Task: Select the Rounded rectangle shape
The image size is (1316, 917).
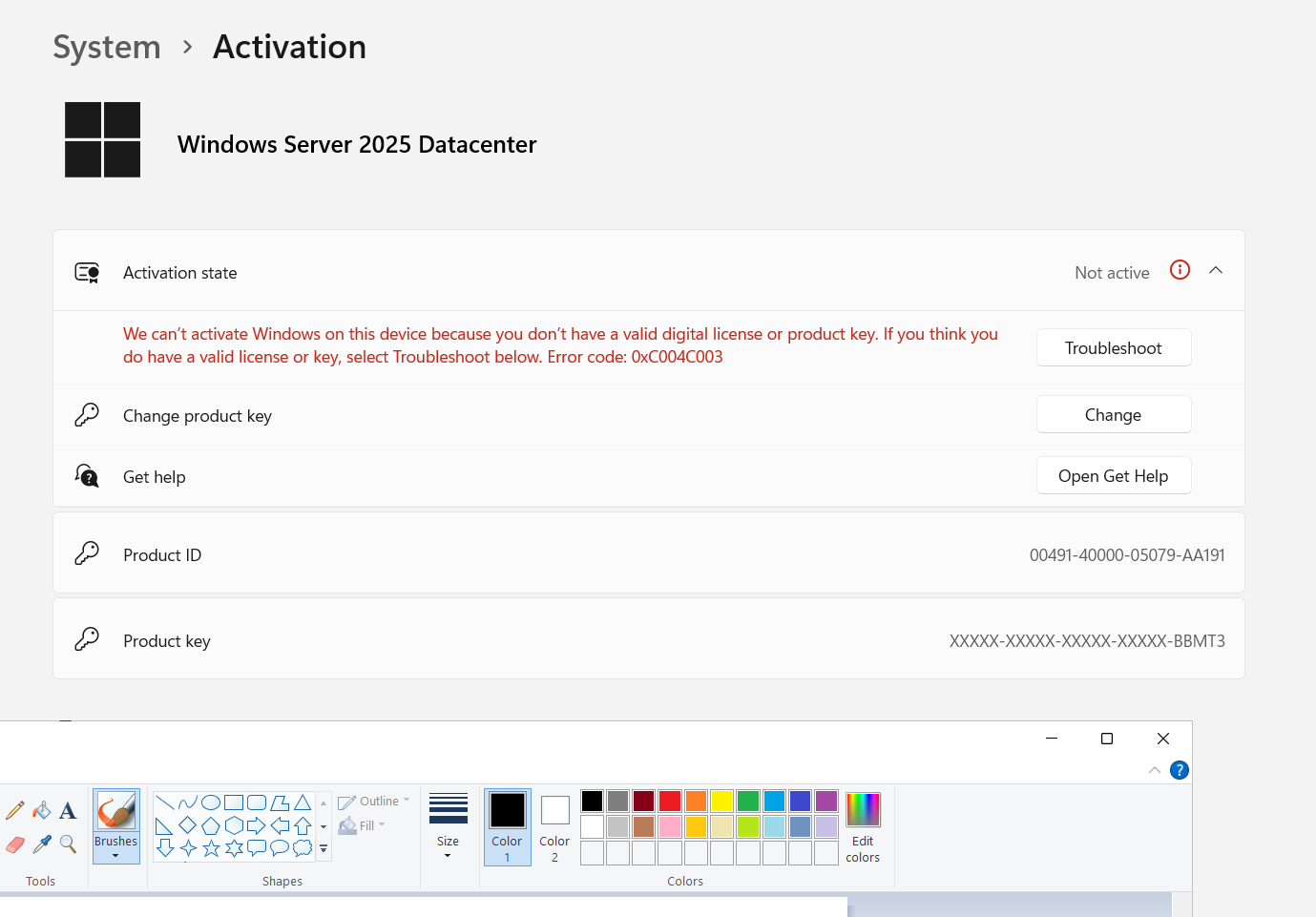Action: coord(257,802)
